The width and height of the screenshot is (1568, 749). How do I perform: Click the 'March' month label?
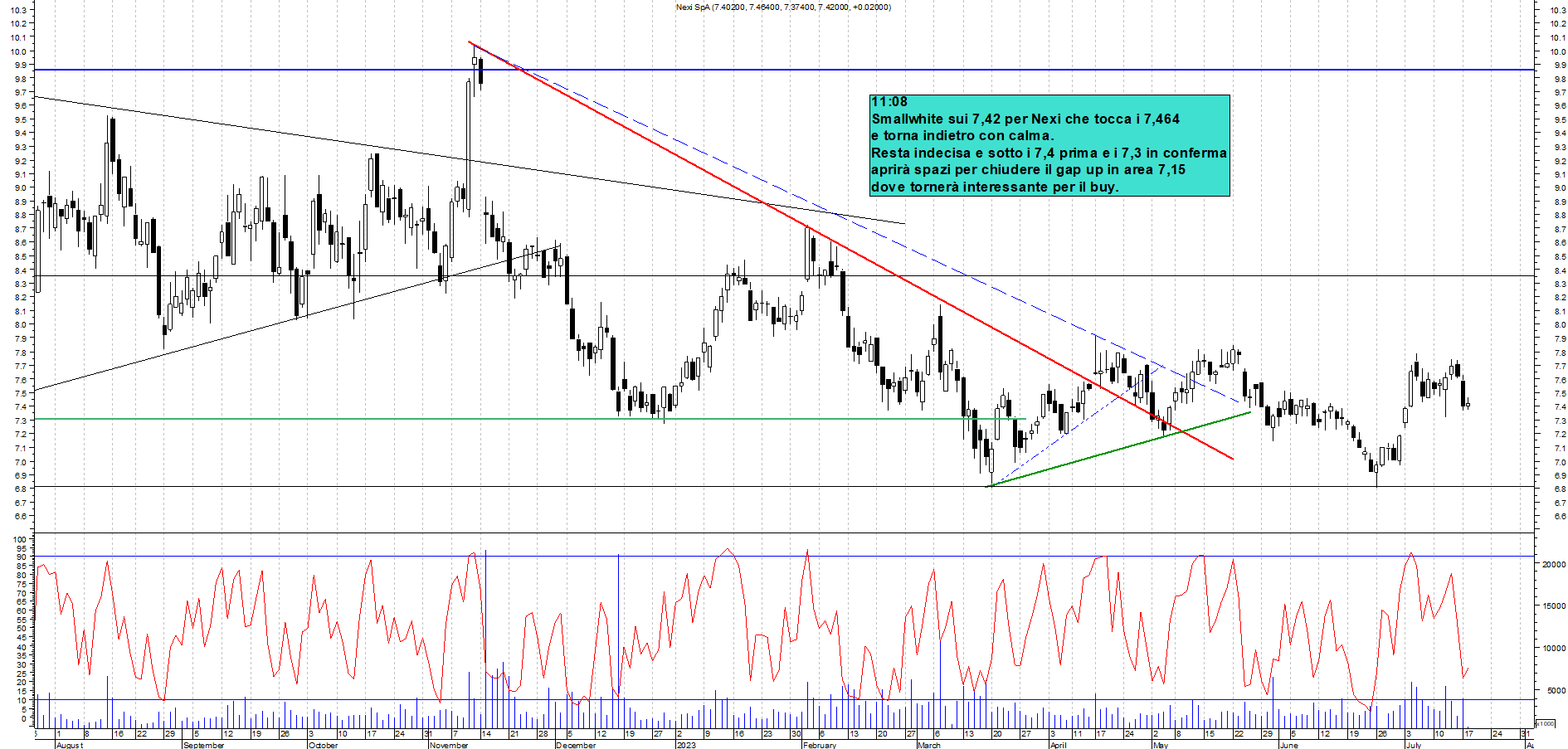pos(929,745)
